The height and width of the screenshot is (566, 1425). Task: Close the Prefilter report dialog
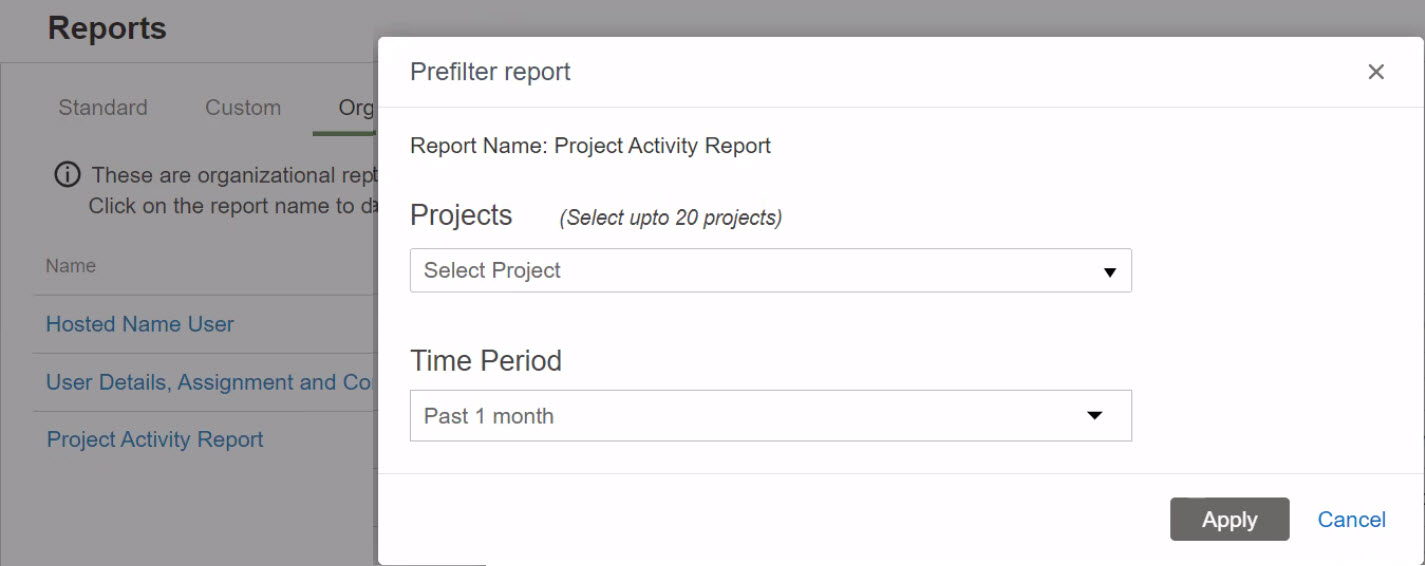[1376, 72]
